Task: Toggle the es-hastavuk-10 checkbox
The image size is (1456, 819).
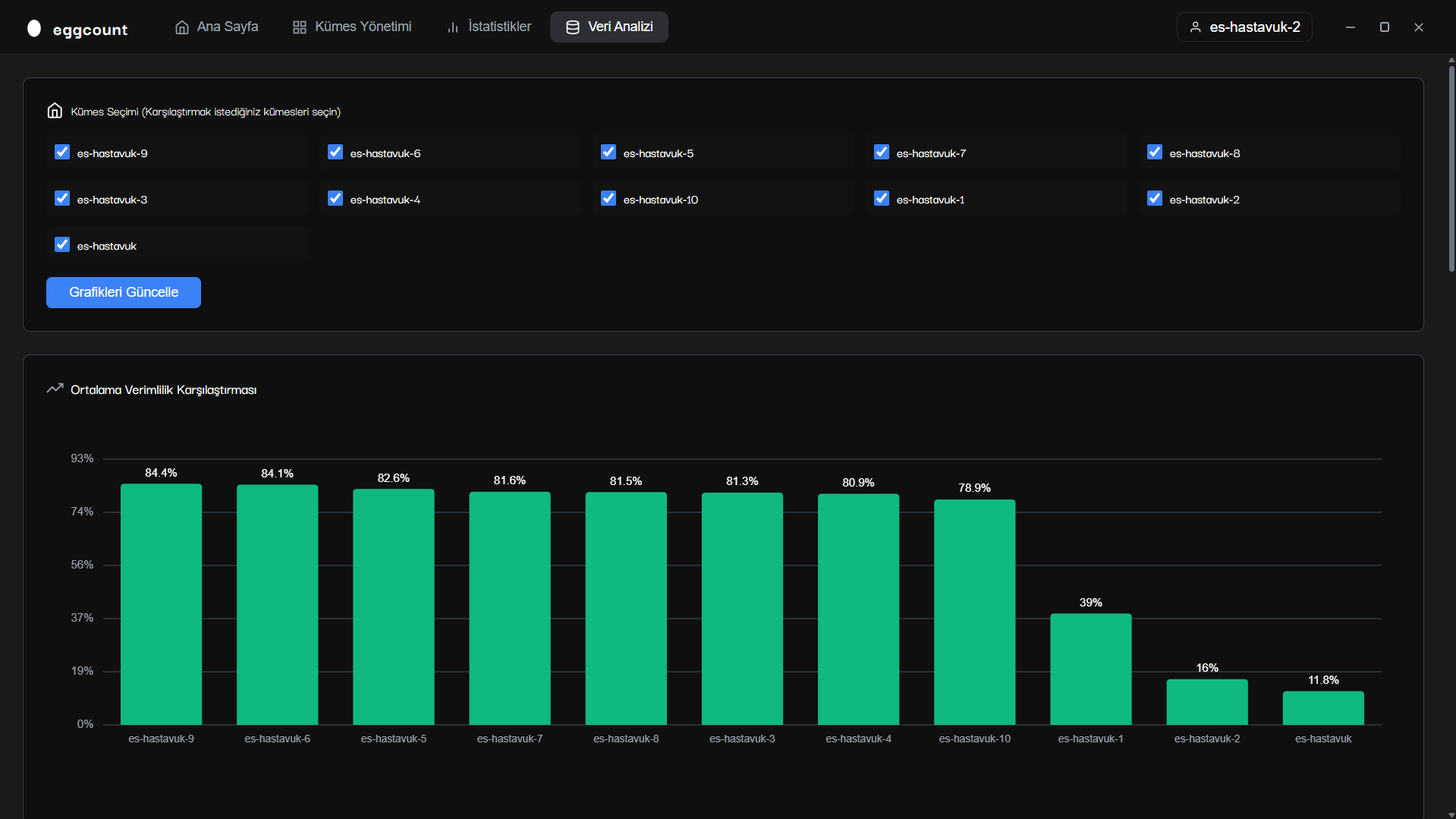Action: pos(609,199)
